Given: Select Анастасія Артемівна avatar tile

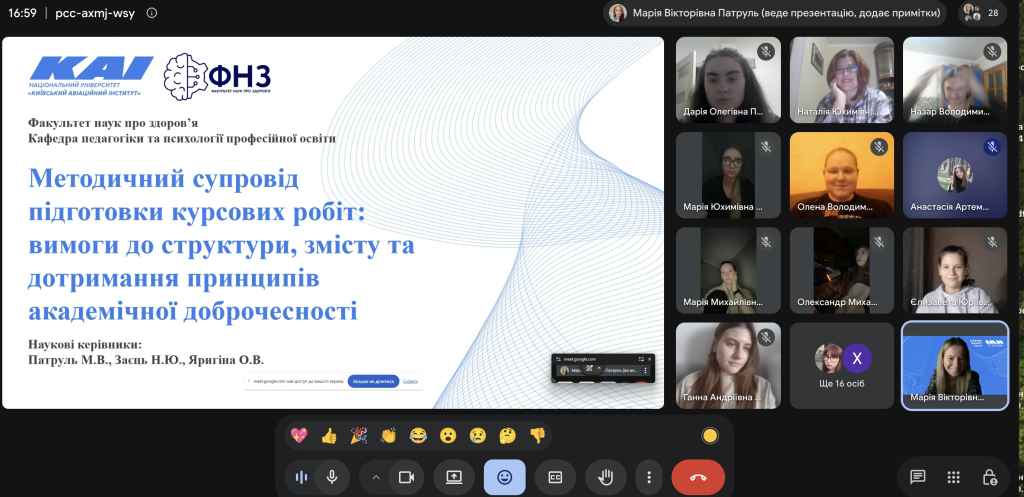Looking at the screenshot, I should 955,175.
